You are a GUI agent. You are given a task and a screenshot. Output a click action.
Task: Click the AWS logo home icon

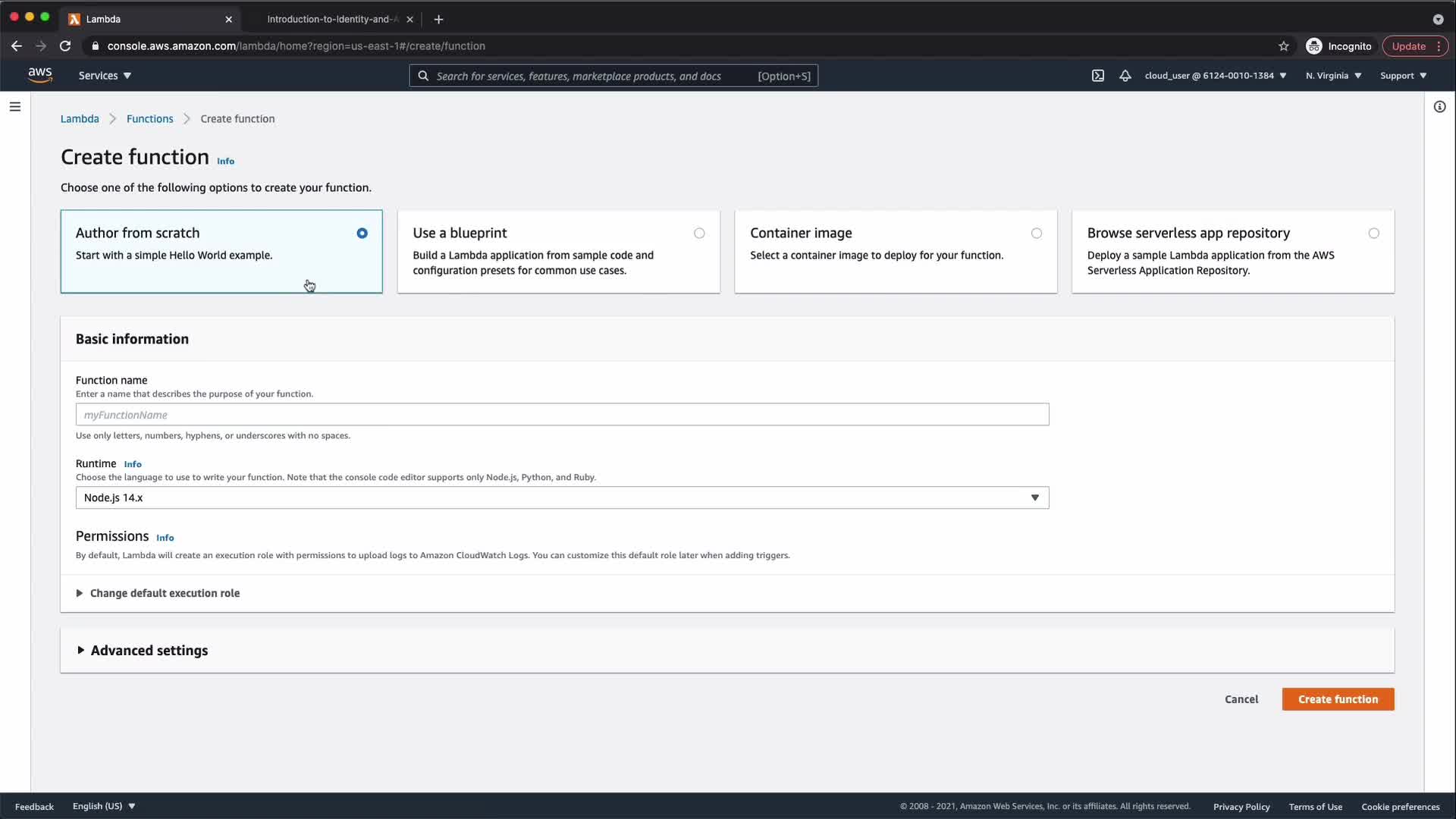pos(39,75)
